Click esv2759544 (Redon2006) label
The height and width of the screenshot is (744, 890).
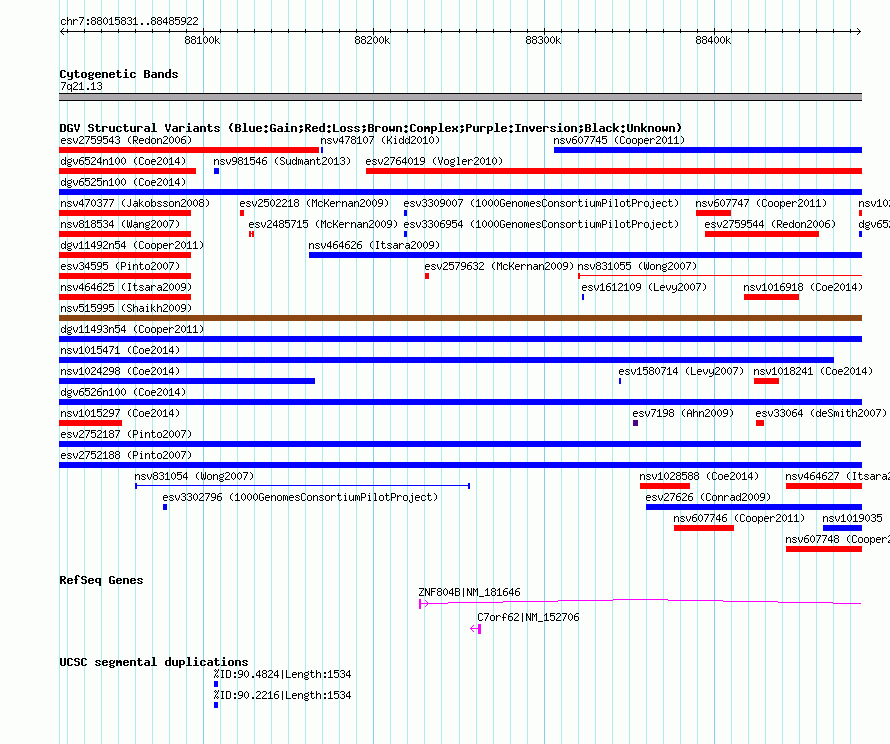point(770,224)
